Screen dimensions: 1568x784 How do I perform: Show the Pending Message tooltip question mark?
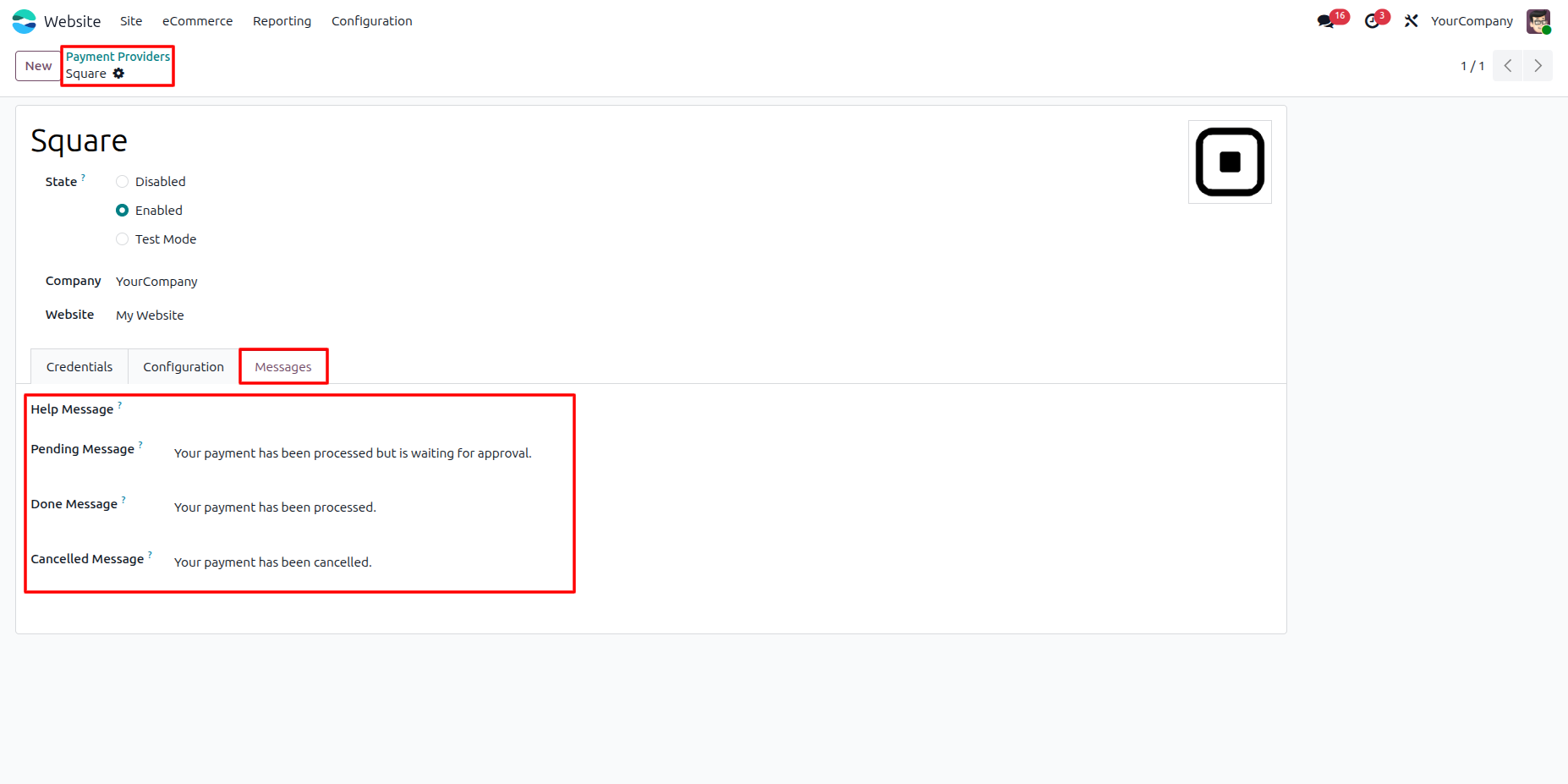click(140, 444)
